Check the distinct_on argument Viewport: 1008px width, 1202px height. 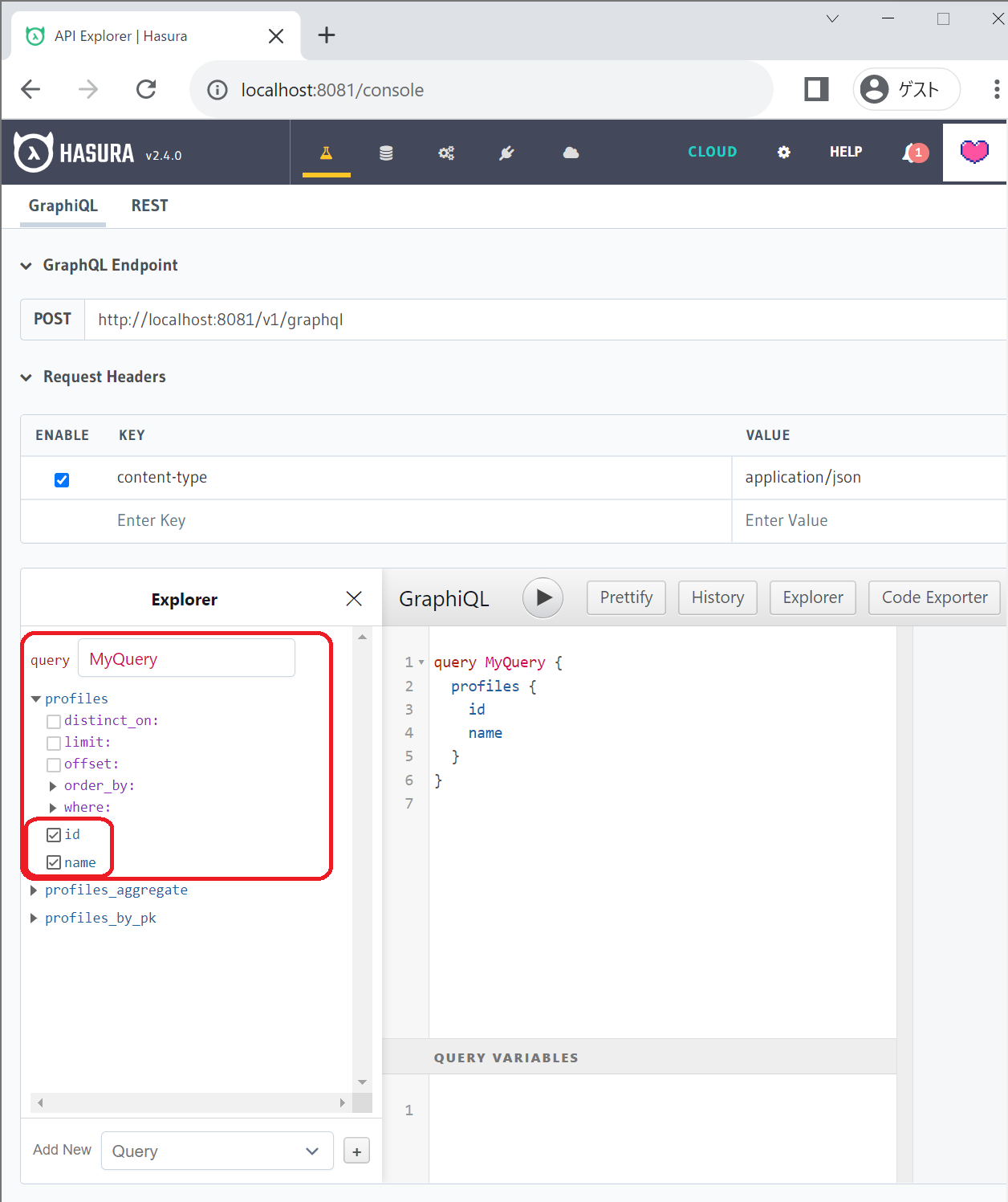coord(54,721)
